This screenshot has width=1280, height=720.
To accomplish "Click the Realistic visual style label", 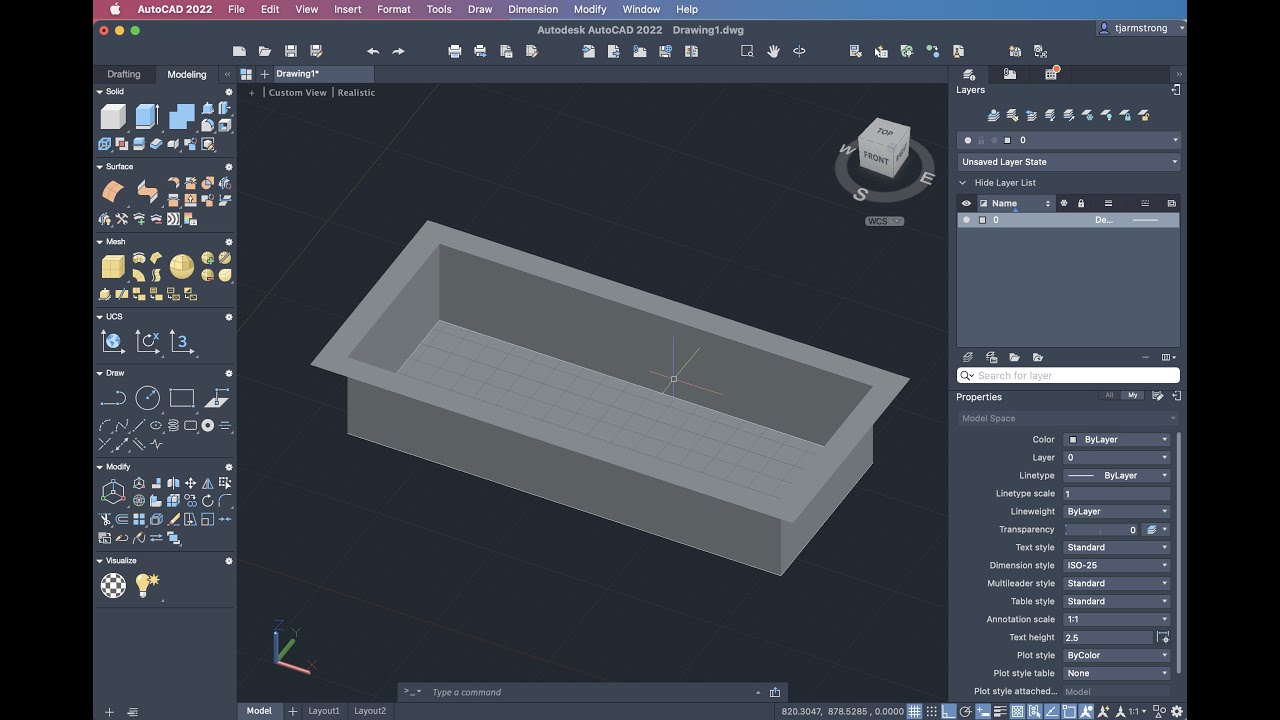I will click(x=356, y=92).
